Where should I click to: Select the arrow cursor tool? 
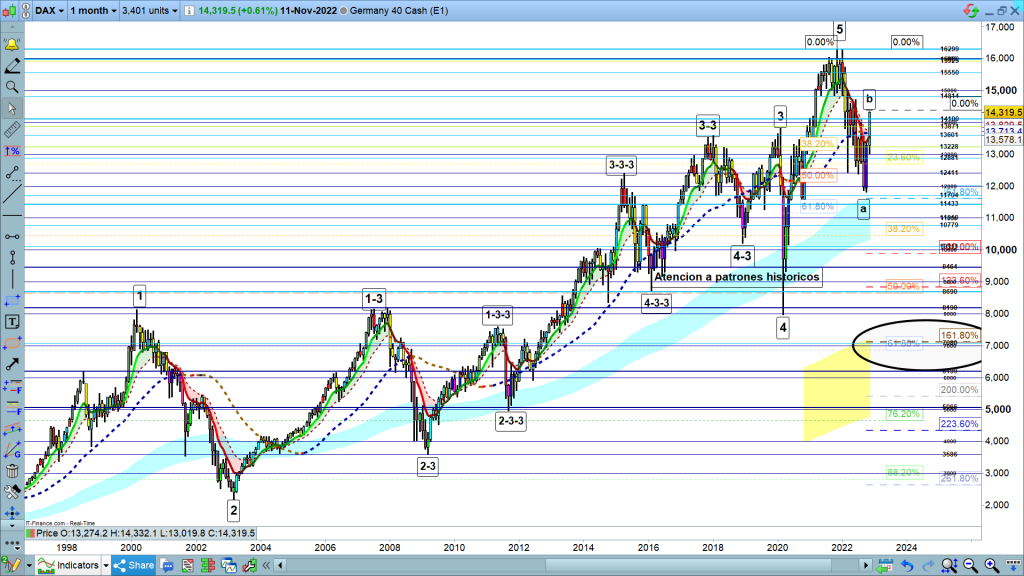coord(12,108)
